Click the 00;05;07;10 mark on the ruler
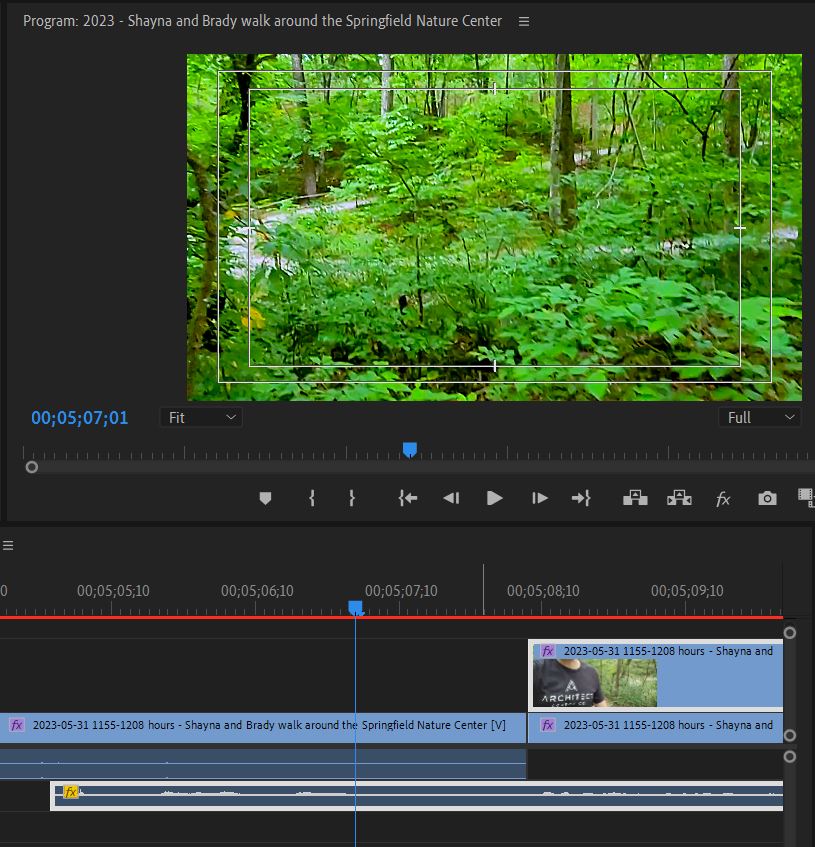The height and width of the screenshot is (847, 815). click(401, 591)
